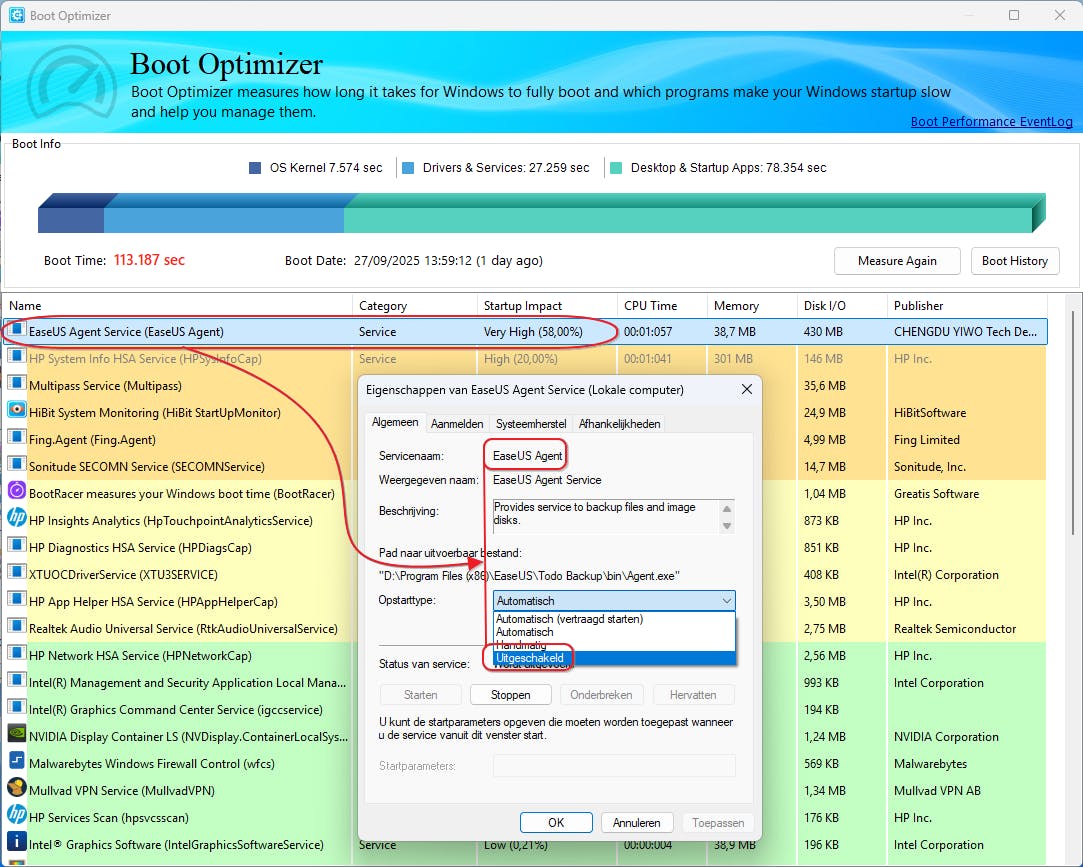Screen dimensions: 1083x867
Task: Click the Measure Again button
Action: pos(897,260)
